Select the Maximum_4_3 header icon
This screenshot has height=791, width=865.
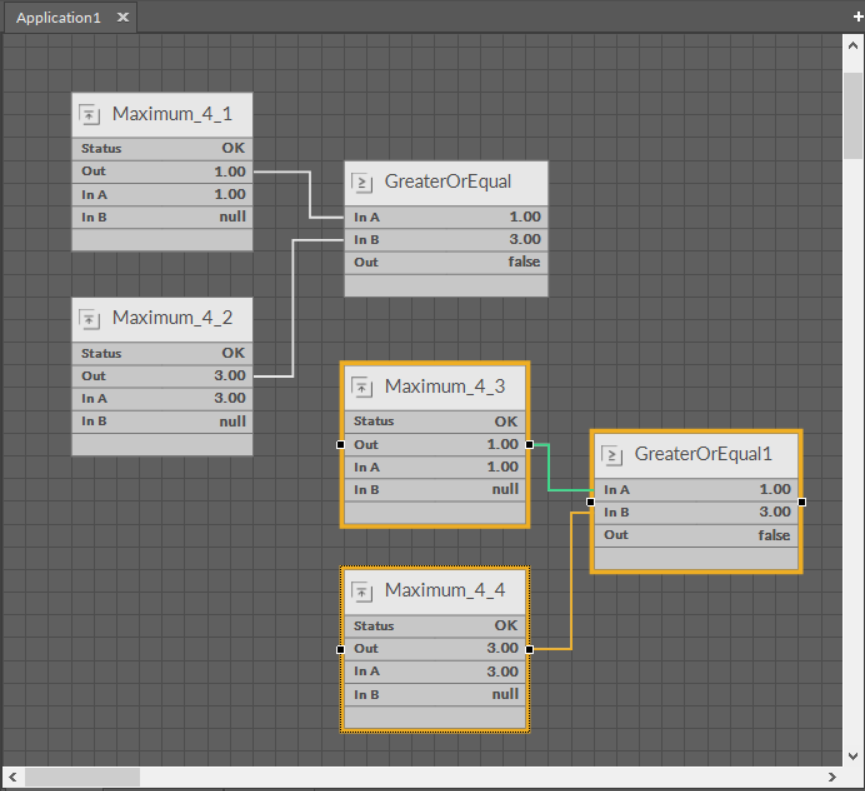coord(365,387)
